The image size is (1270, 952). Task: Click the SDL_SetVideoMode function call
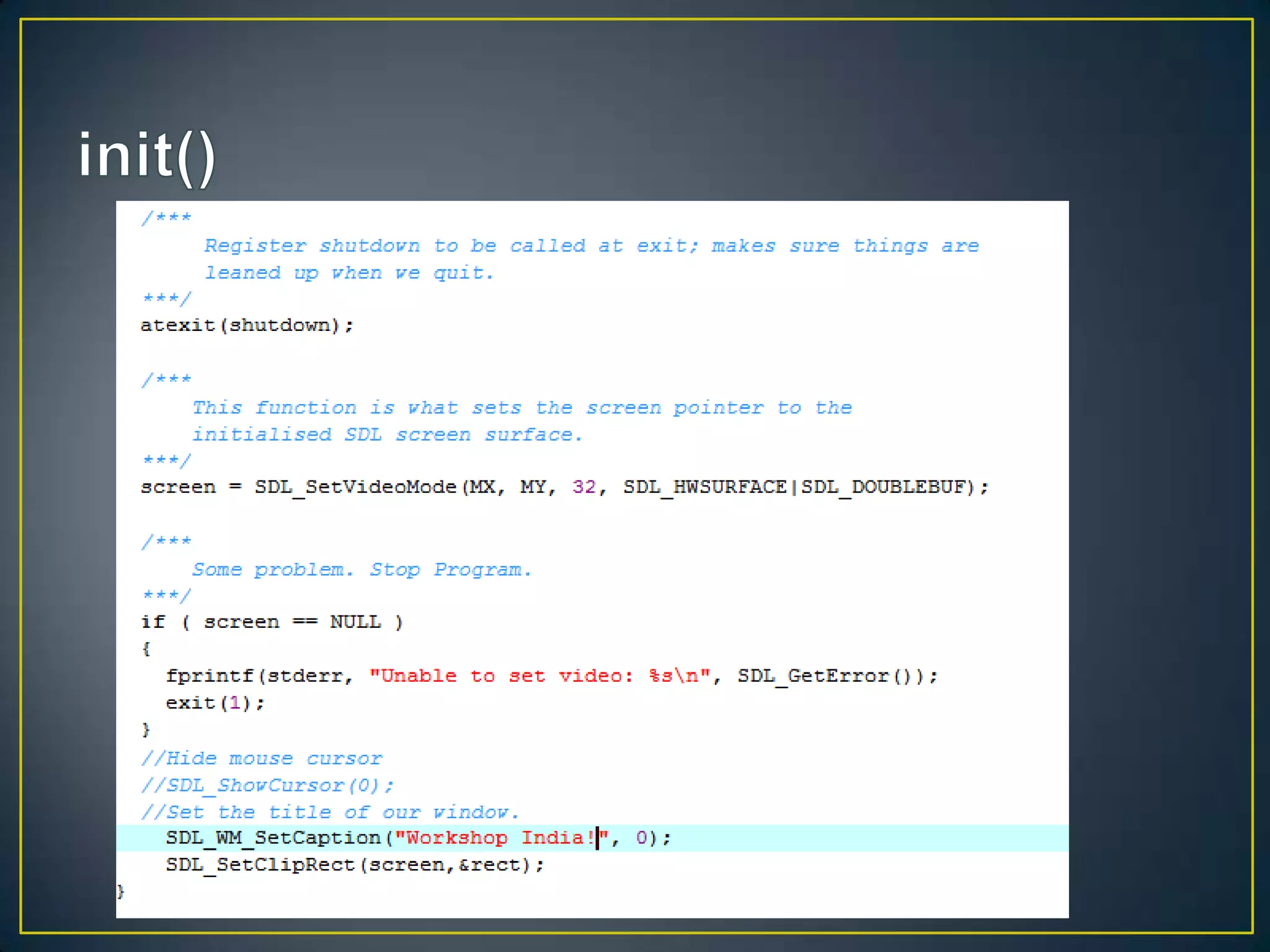[x=355, y=487]
